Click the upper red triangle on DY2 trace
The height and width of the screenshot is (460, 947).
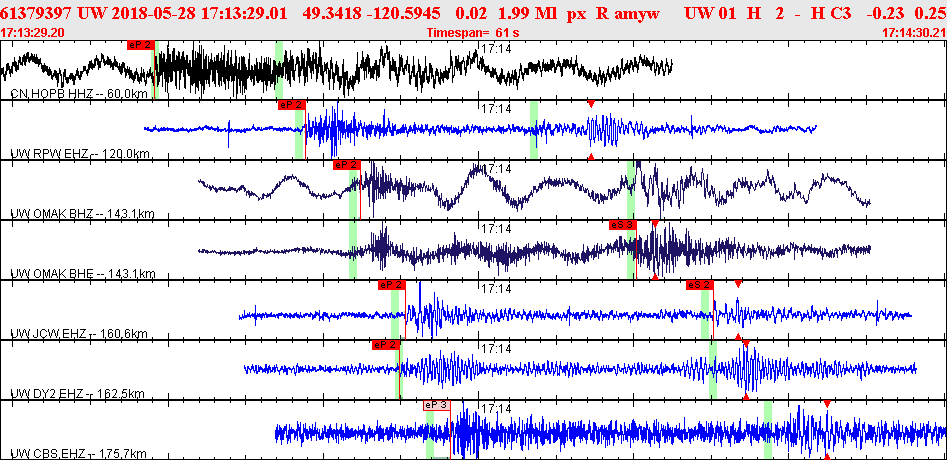click(746, 343)
